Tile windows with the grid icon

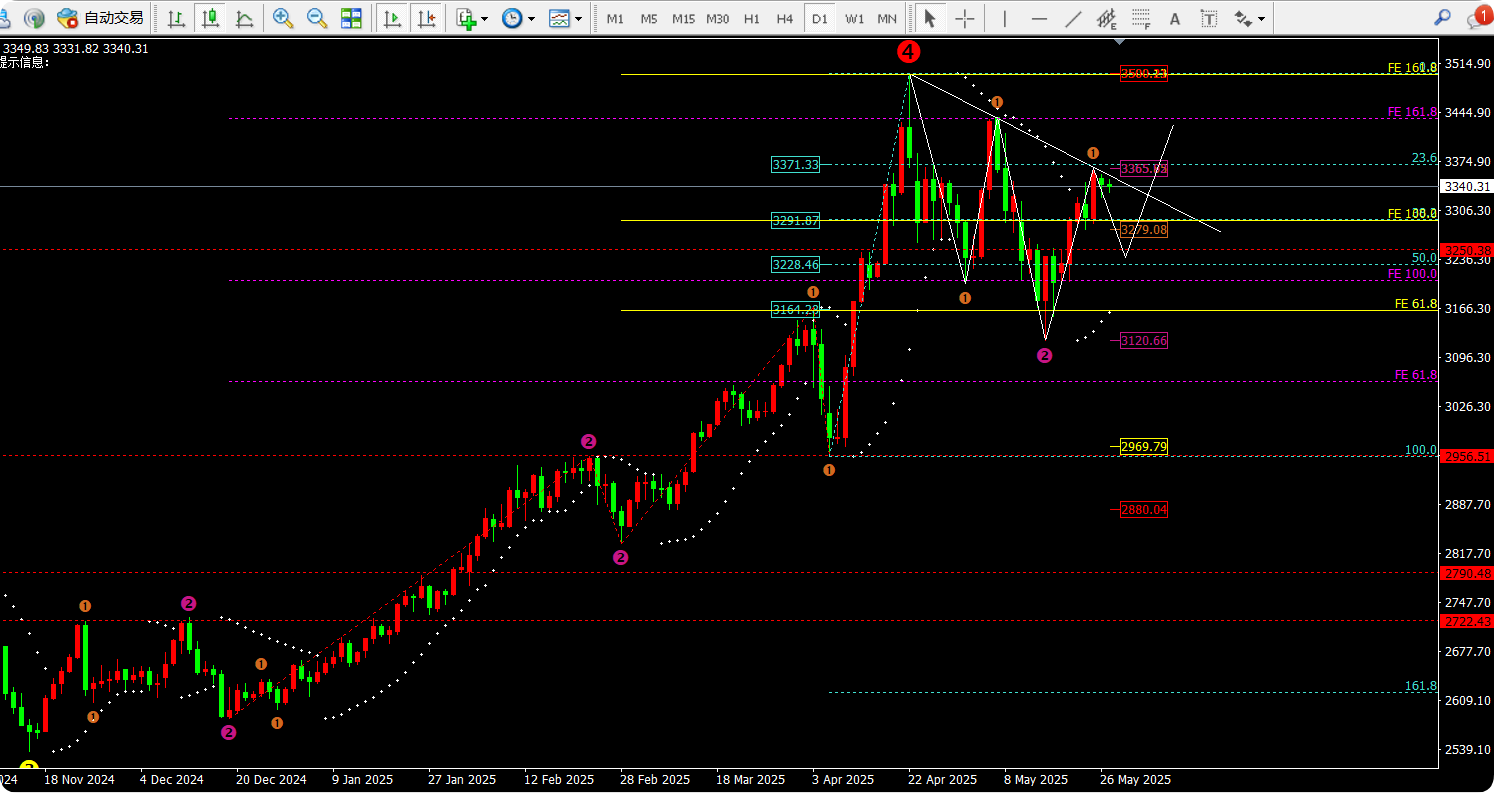pos(351,18)
